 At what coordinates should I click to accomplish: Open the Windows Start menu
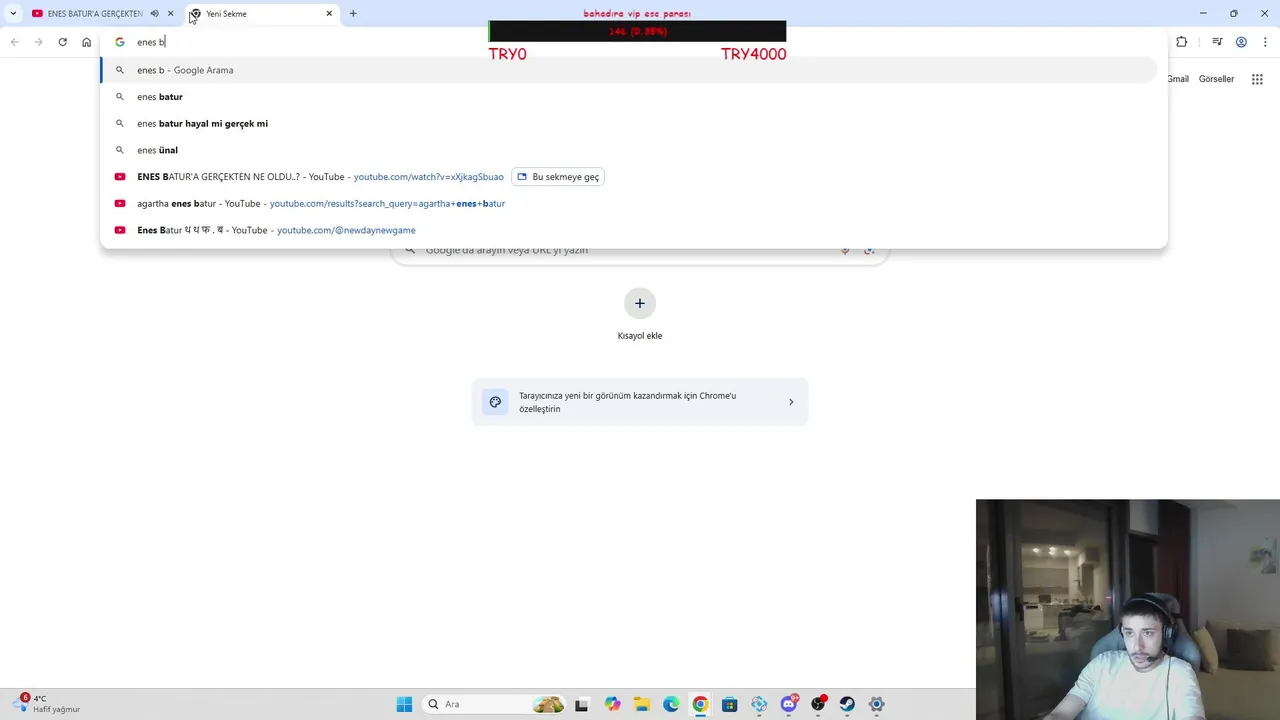coord(404,704)
